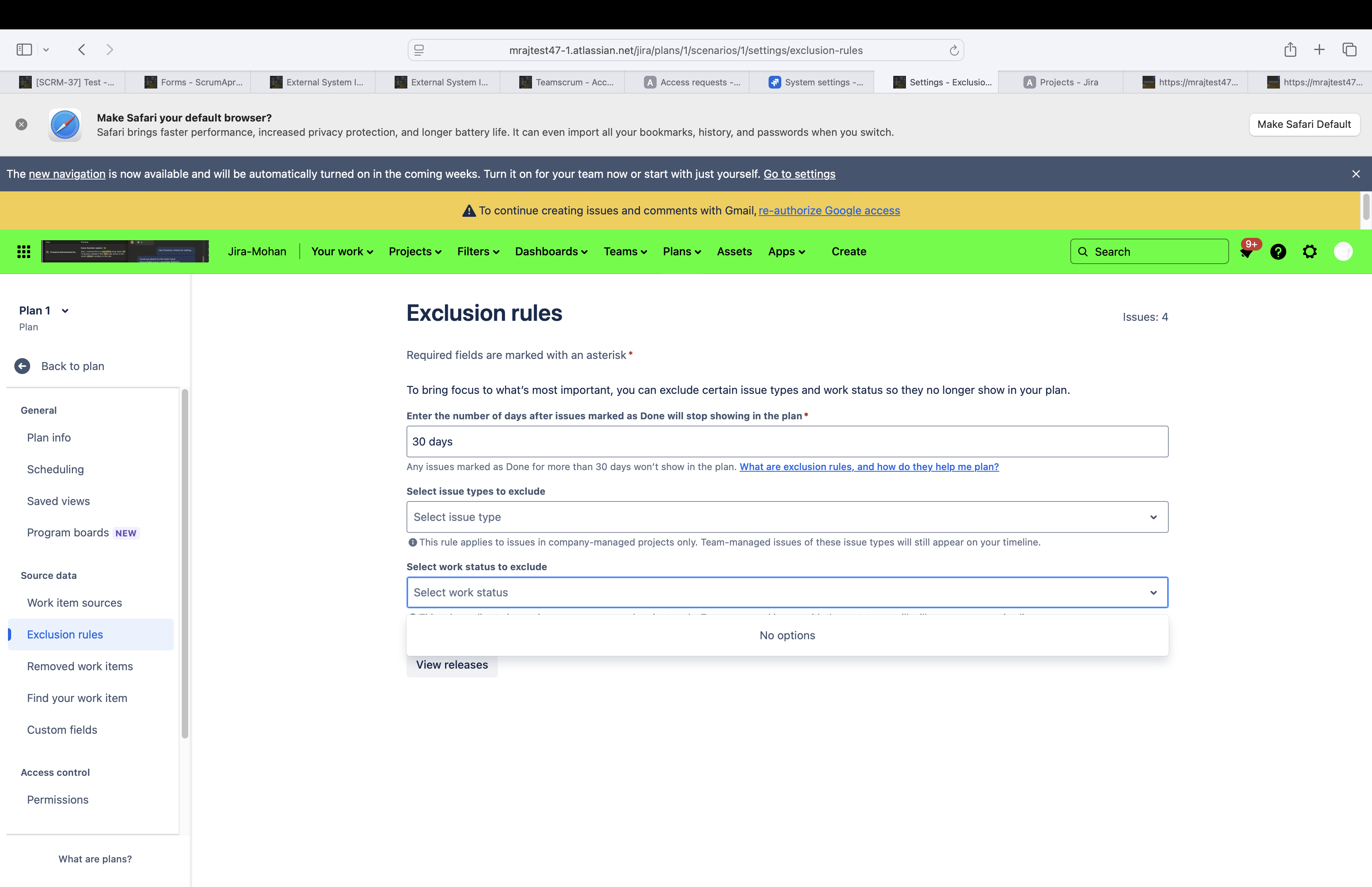1372x887 pixels.
Task: Expand the Plan 1 switcher chevron
Action: (x=65, y=311)
